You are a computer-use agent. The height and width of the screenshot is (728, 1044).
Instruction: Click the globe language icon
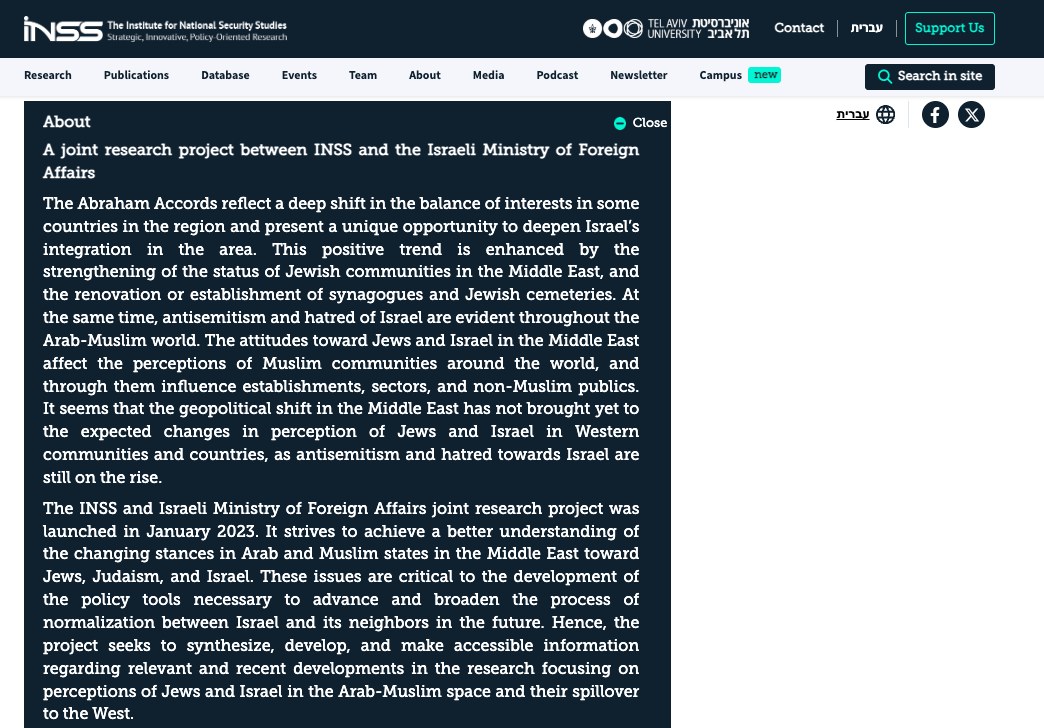tap(886, 115)
